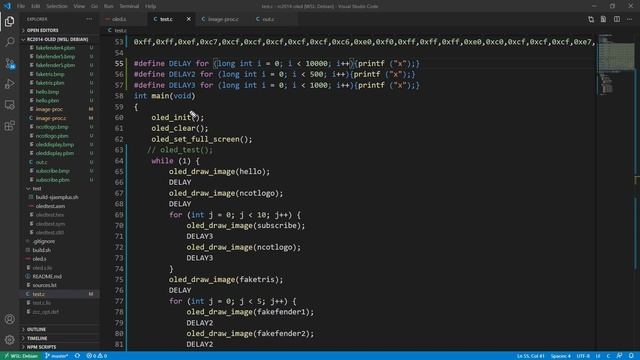Open the Explorer view icon
Viewport: 640px width, 360px height.
click(x=9, y=21)
